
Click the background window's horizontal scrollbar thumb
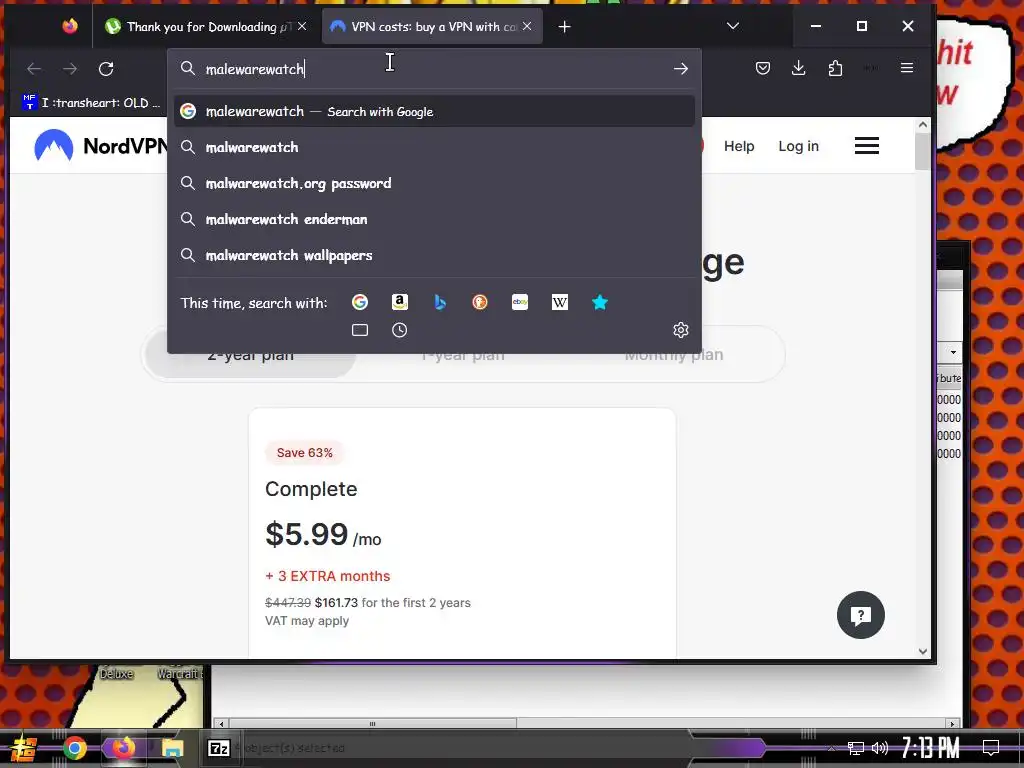[x=372, y=724]
